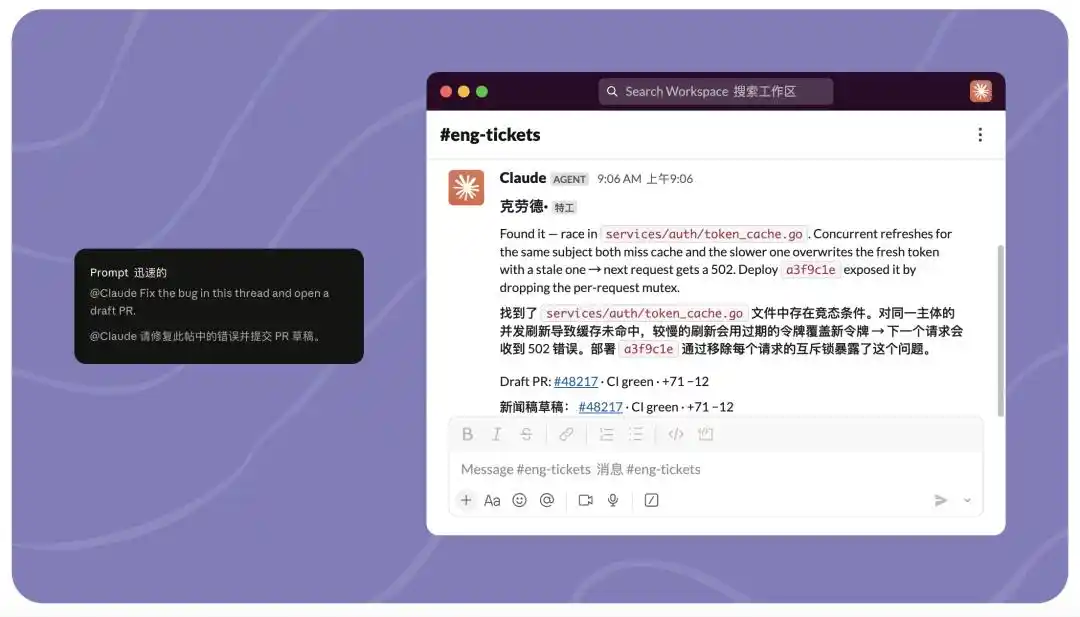Click the yellow macOS minimize button
The height and width of the screenshot is (617, 1080).
click(464, 92)
